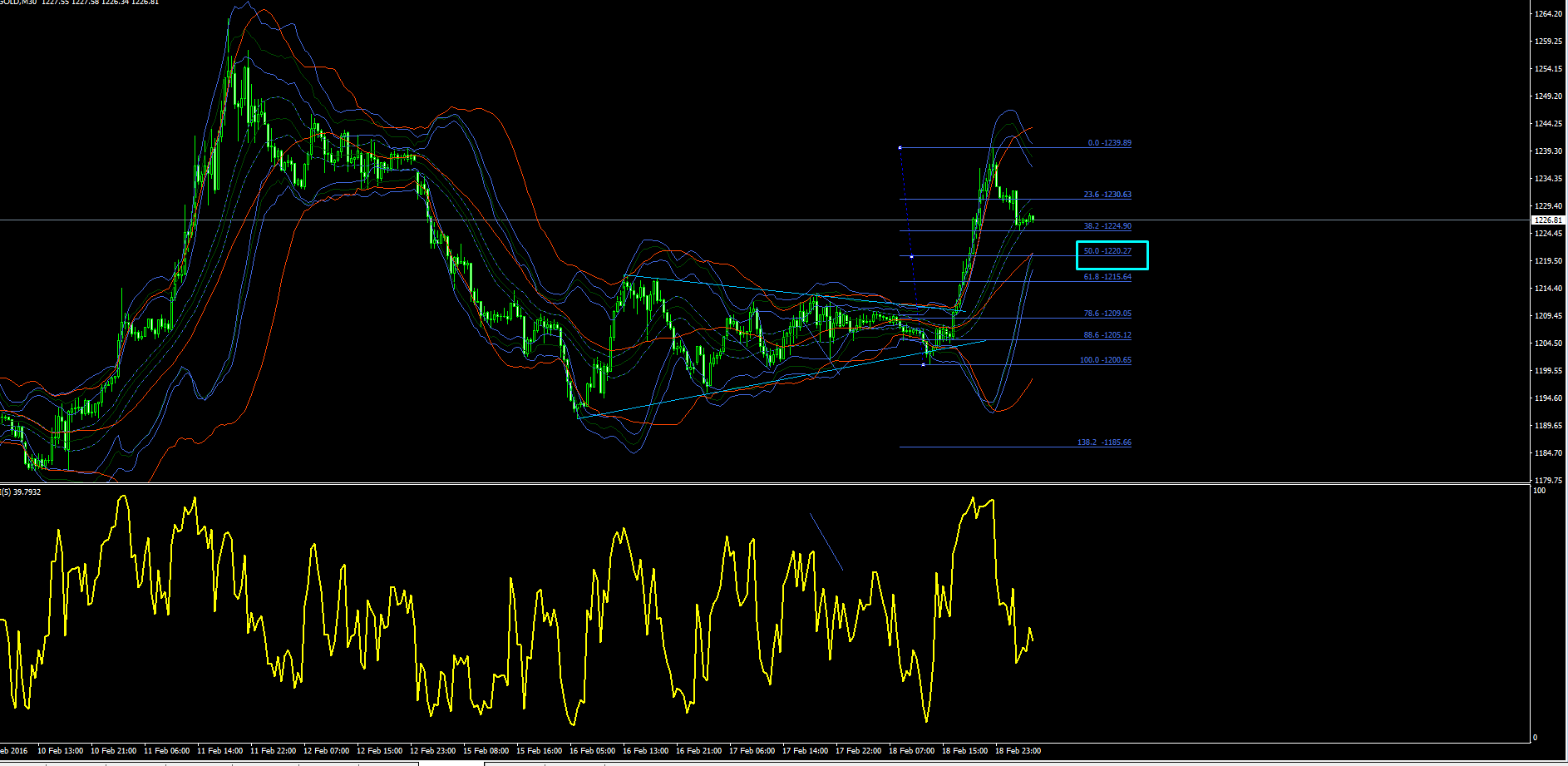Screen dimensions: 1568x766
Task: Click the 1179.75 price scale label
Action: pyautogui.click(x=1548, y=481)
